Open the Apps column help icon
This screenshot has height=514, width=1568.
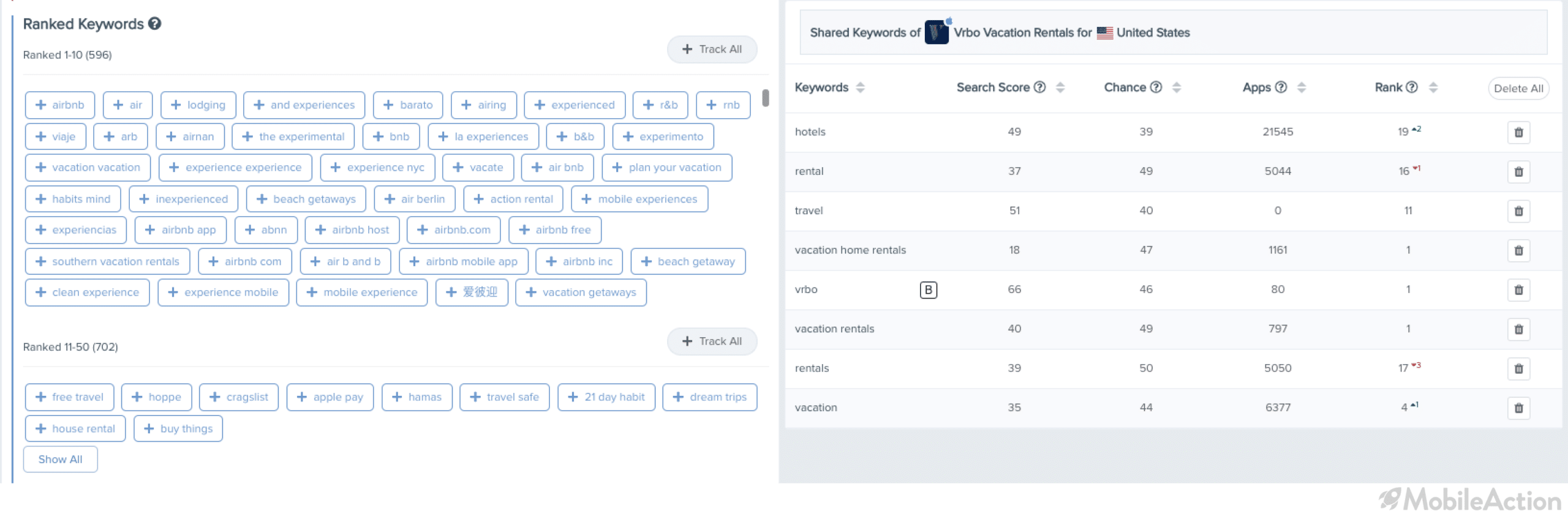(x=1281, y=87)
